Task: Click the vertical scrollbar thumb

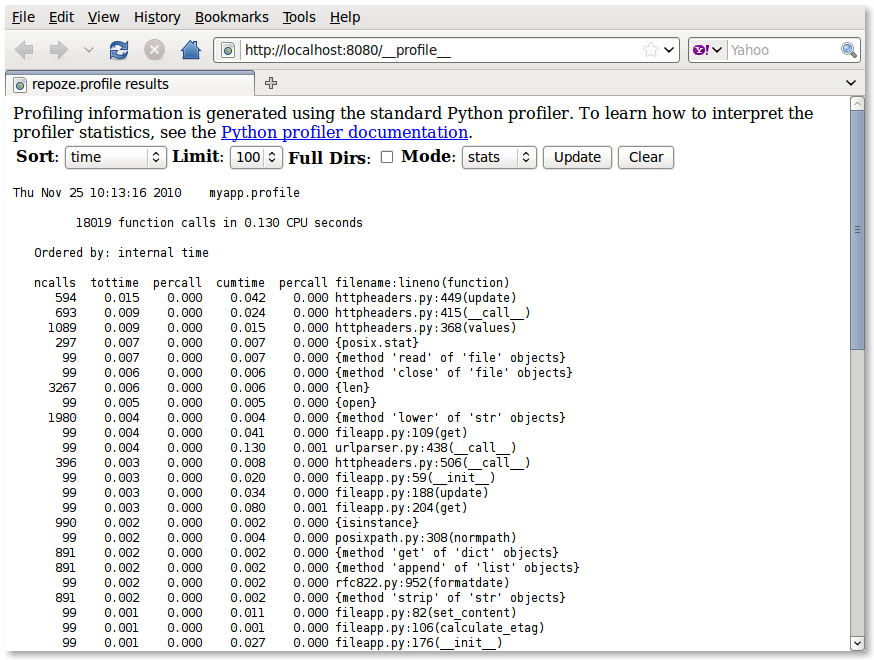Action: point(857,230)
